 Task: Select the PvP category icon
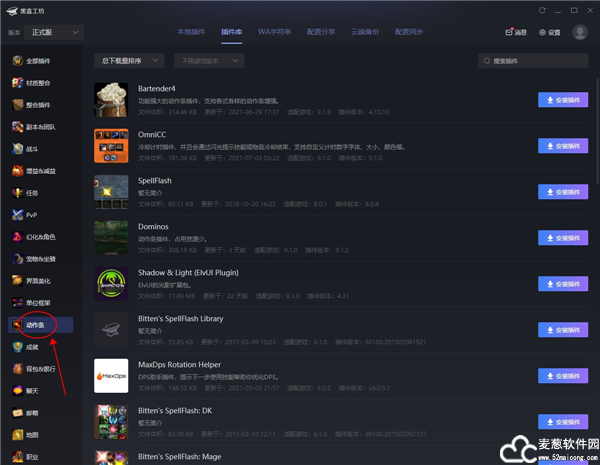17,215
